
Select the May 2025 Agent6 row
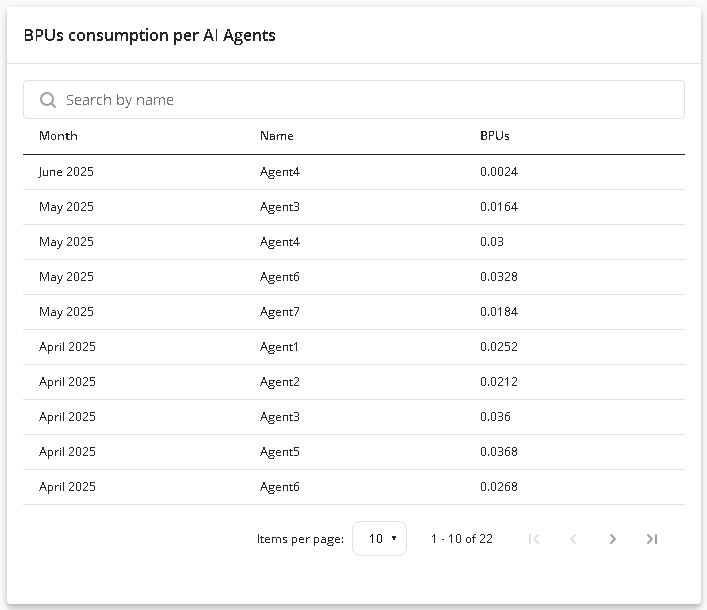(354, 277)
